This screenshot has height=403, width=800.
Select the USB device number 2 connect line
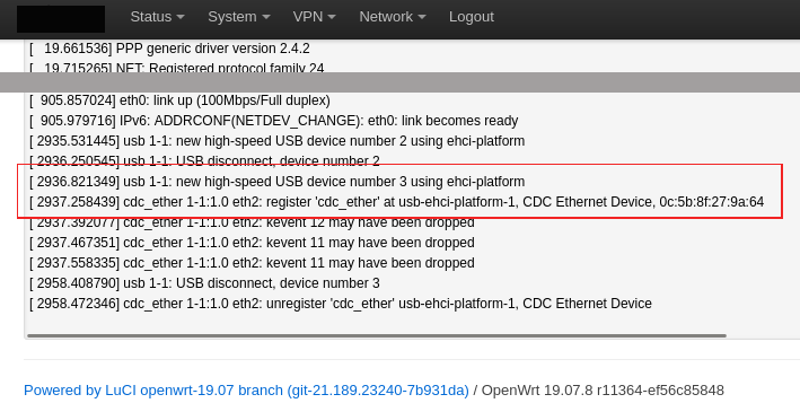pos(277,141)
